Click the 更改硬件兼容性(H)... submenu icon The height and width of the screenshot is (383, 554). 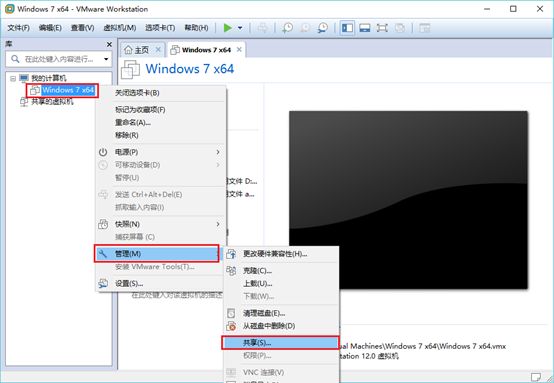point(231,254)
